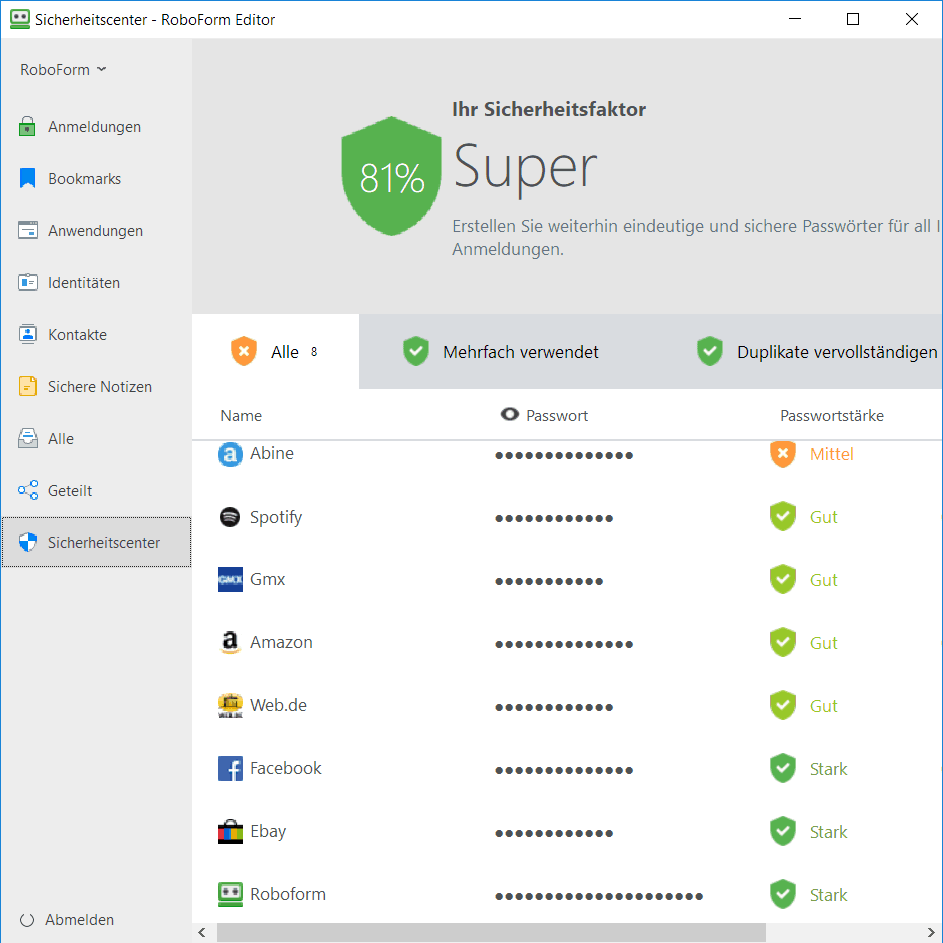Click the Stark rating text for Roboform

828,895
